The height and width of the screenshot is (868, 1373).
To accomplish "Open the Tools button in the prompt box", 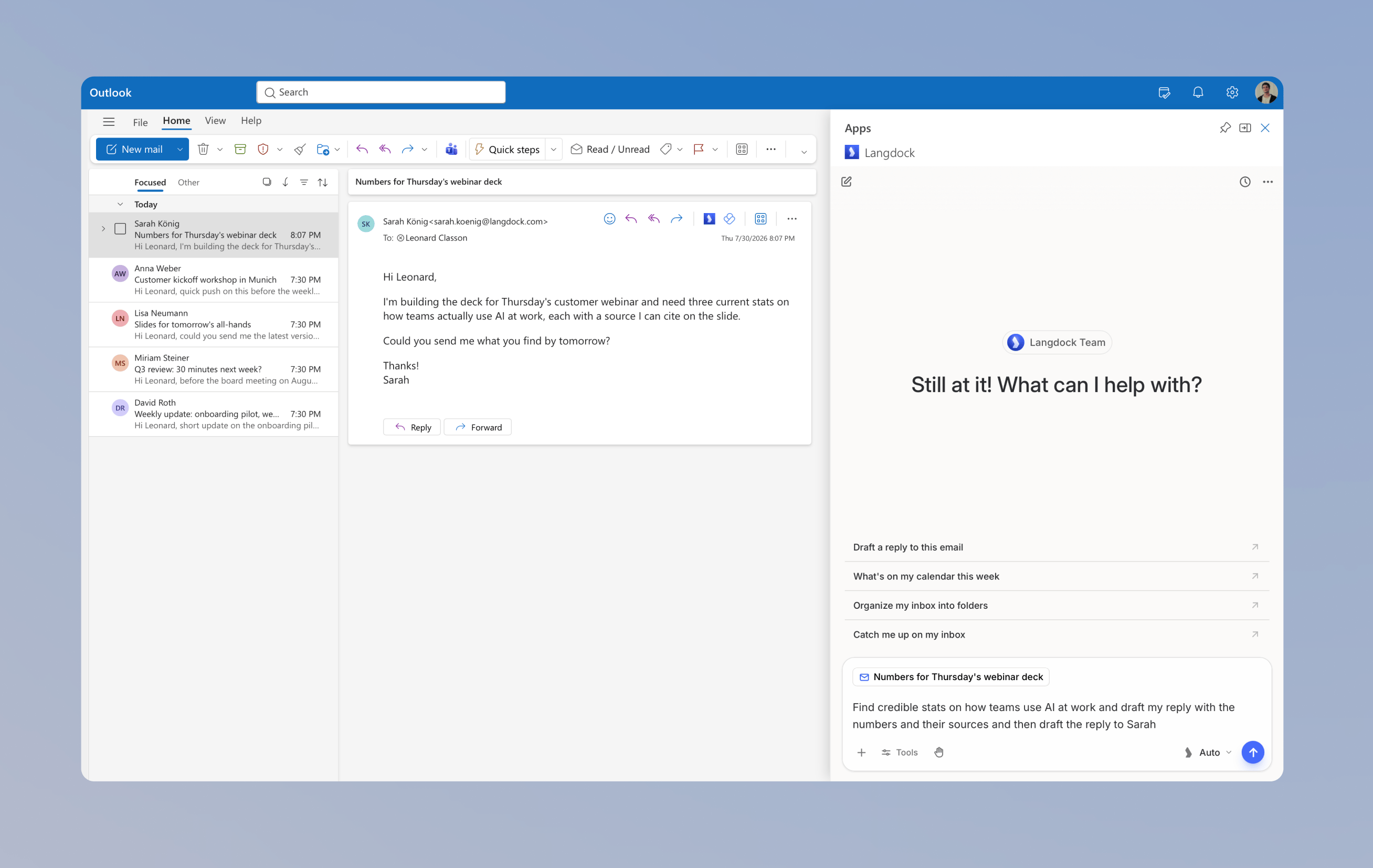I will click(900, 753).
